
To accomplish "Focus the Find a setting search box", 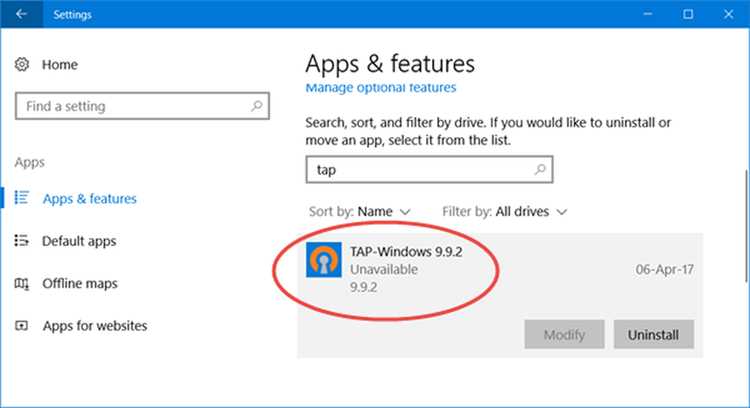I will 142,106.
